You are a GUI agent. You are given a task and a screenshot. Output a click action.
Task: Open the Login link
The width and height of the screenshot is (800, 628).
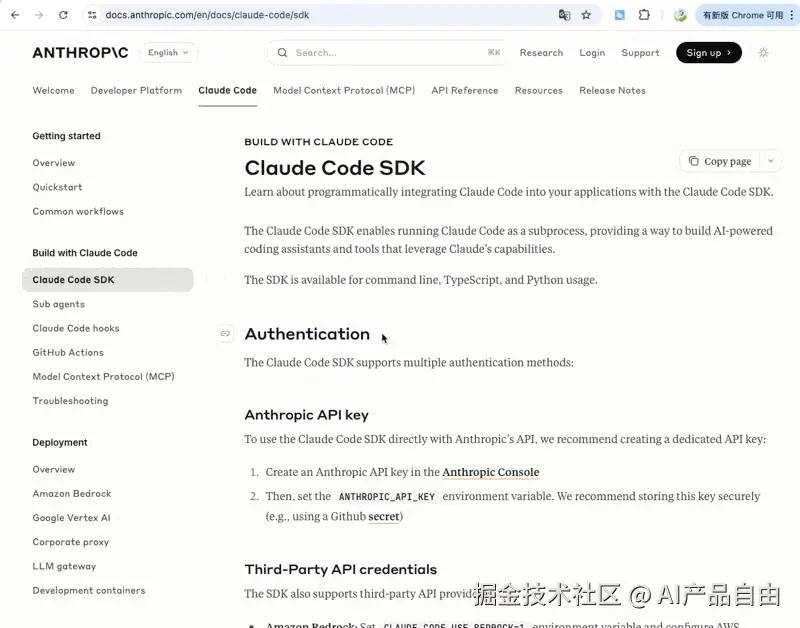pos(592,53)
